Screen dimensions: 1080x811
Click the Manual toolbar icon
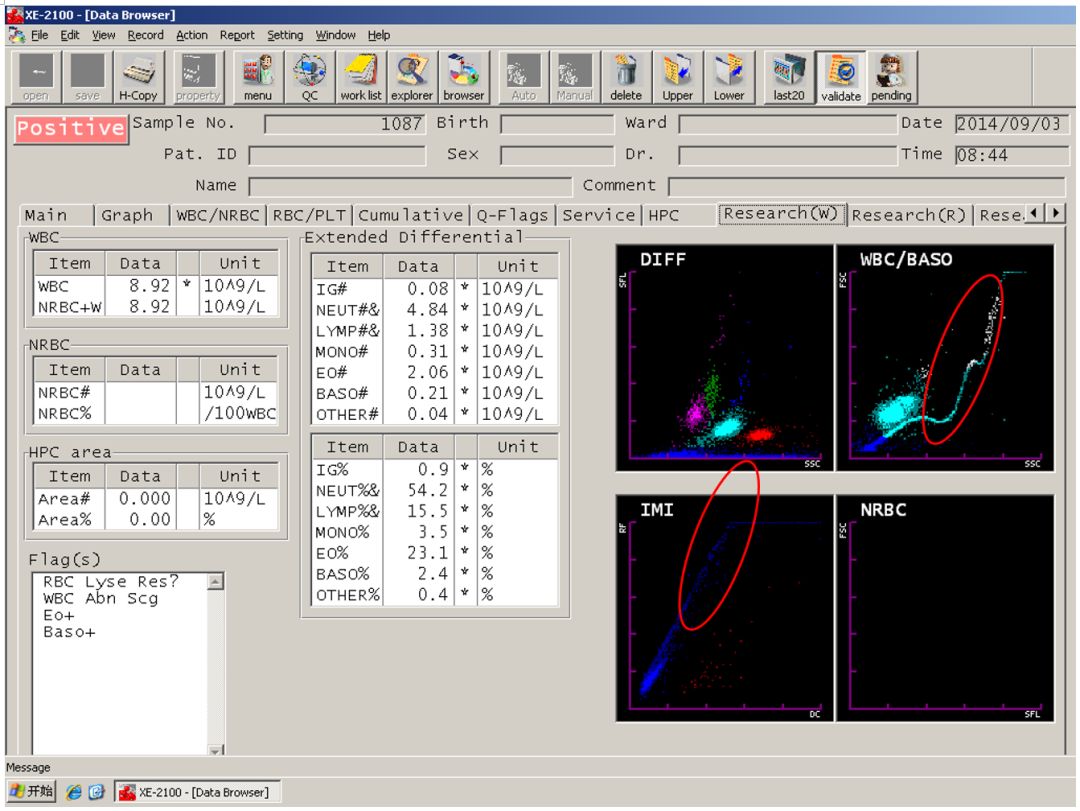574,77
